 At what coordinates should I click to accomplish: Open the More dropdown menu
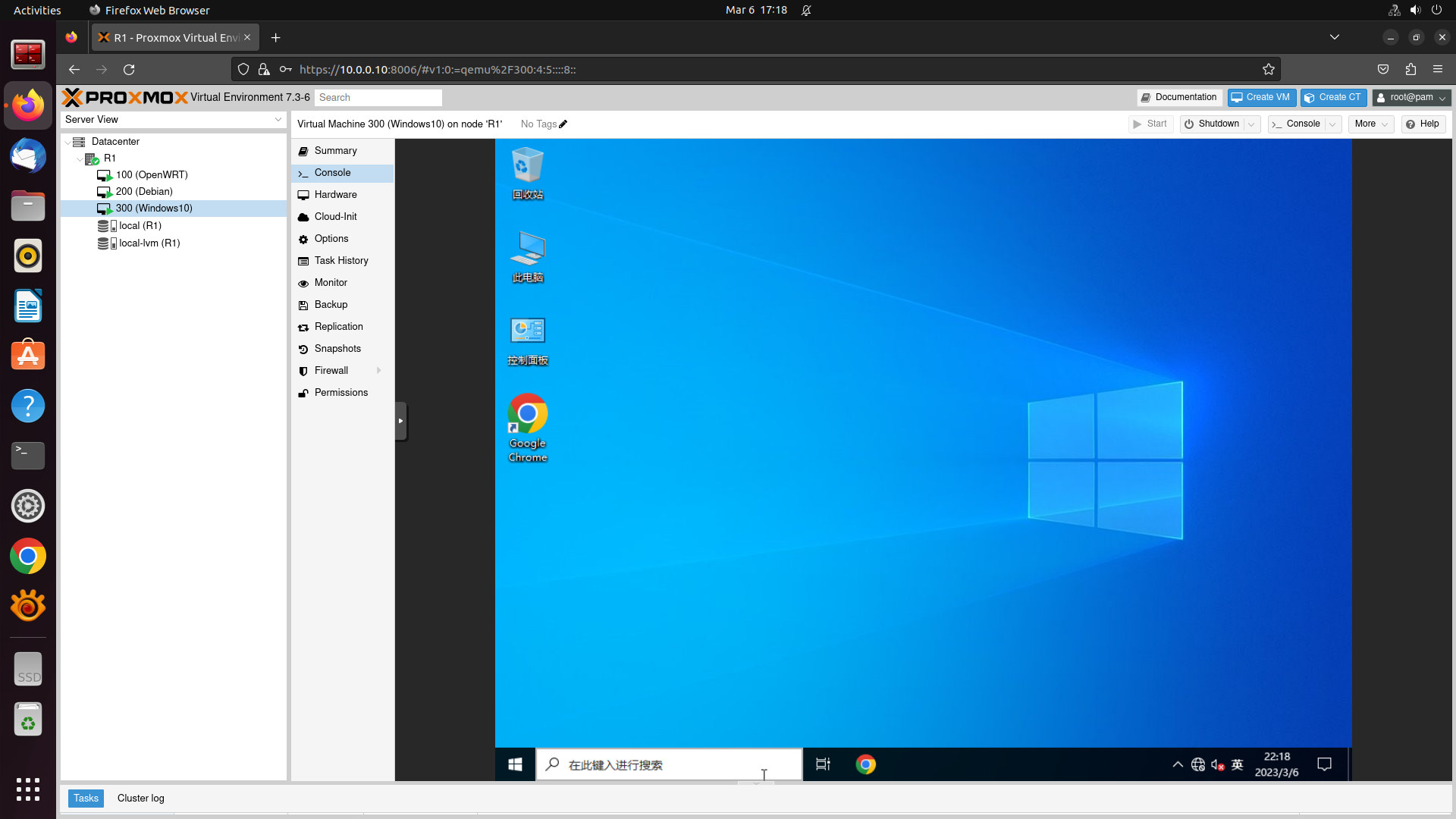tap(1371, 124)
